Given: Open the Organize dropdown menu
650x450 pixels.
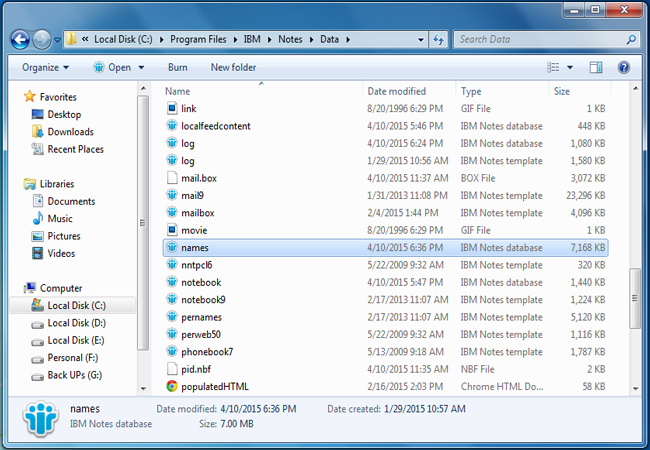Looking at the screenshot, I should tap(46, 67).
